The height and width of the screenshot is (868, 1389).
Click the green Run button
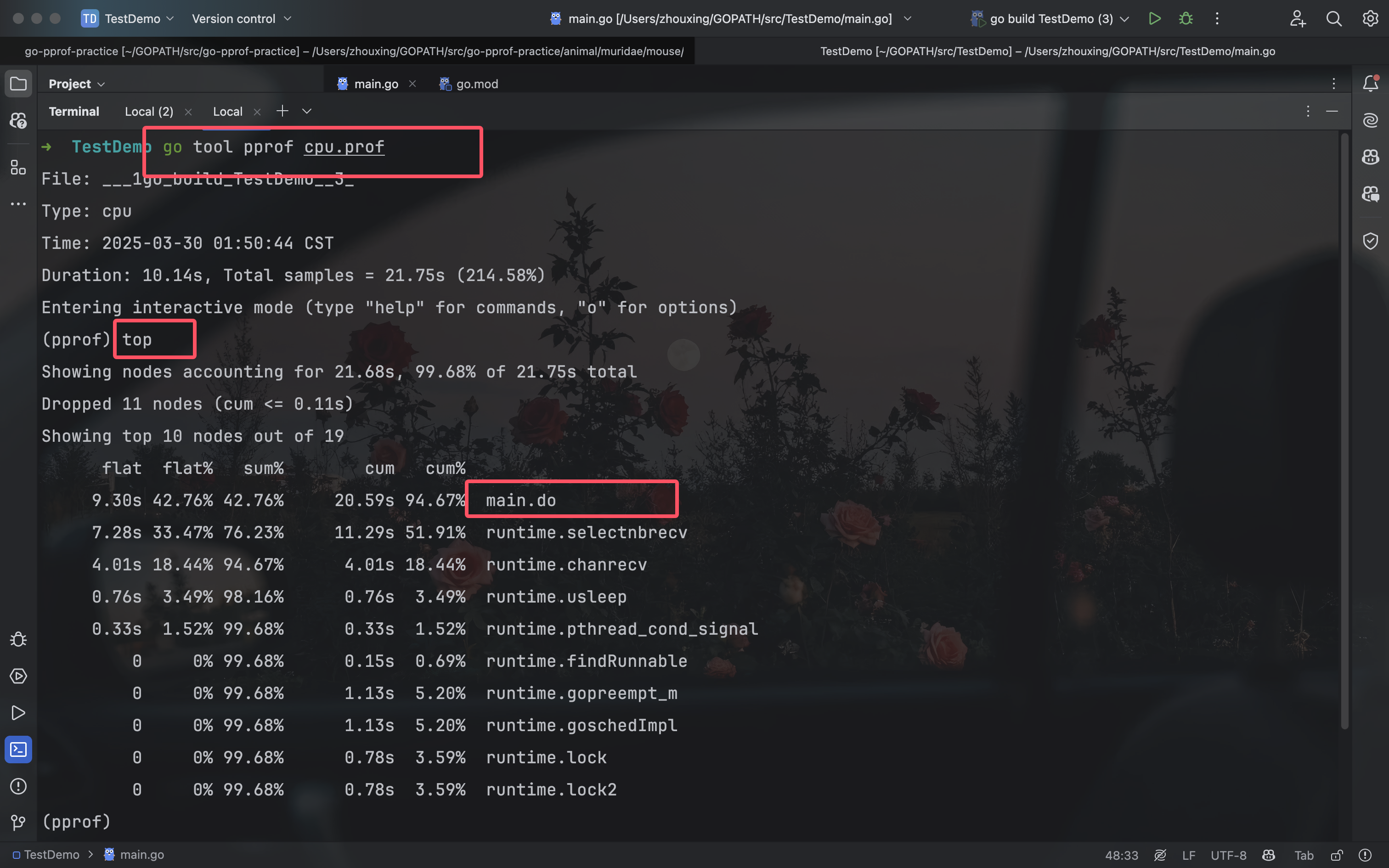click(x=1154, y=18)
